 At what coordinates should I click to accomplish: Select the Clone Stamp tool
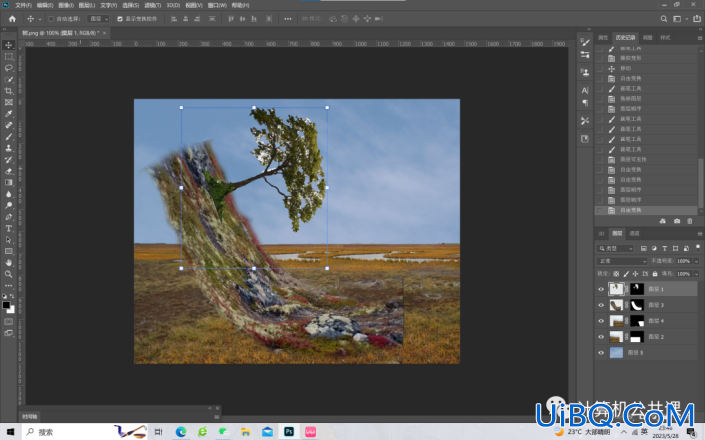9,148
